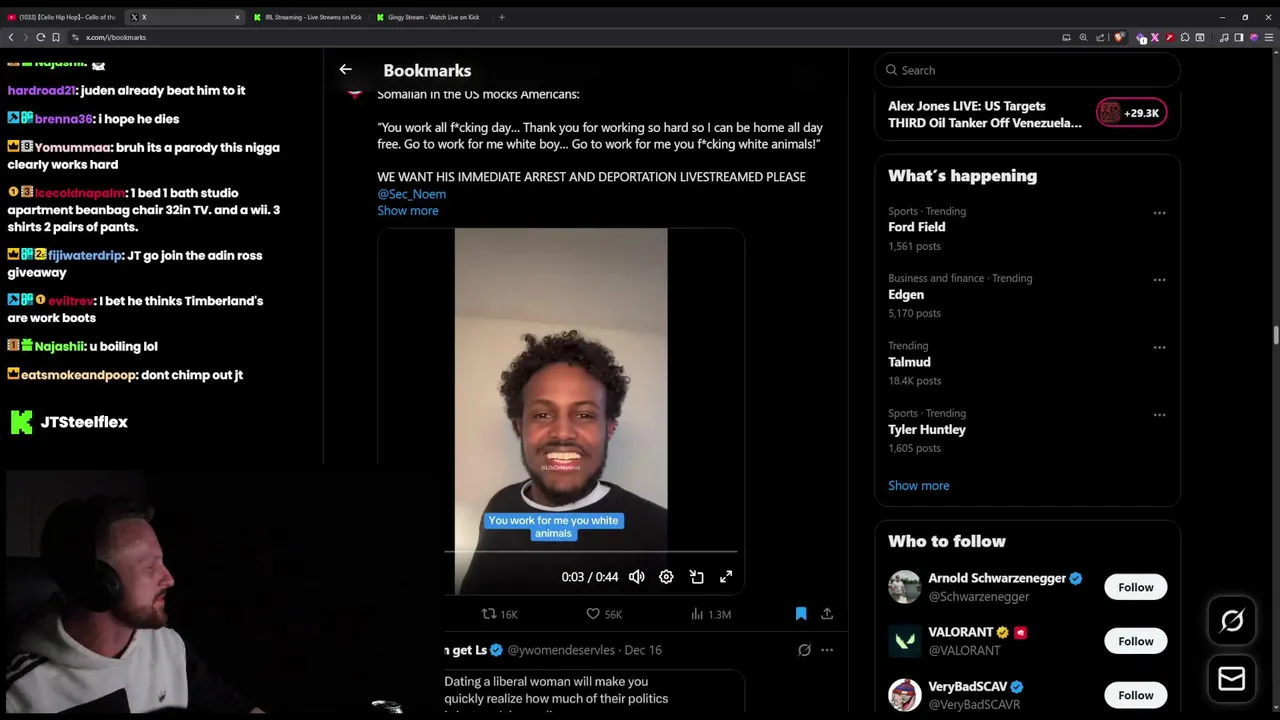Toggle browser sidebar panel icon
Screen dimensions: 1280x720
pos(1239,37)
